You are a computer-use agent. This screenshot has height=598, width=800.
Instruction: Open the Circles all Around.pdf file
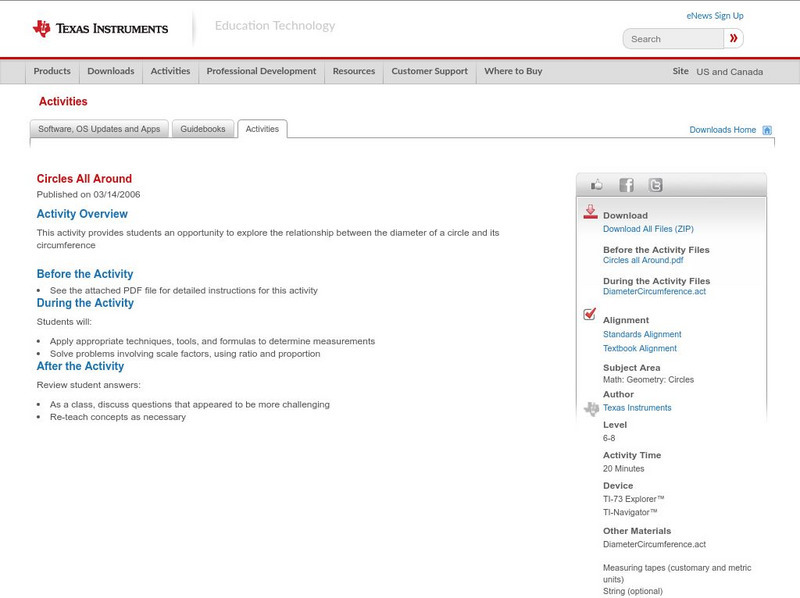pyautogui.click(x=643, y=260)
